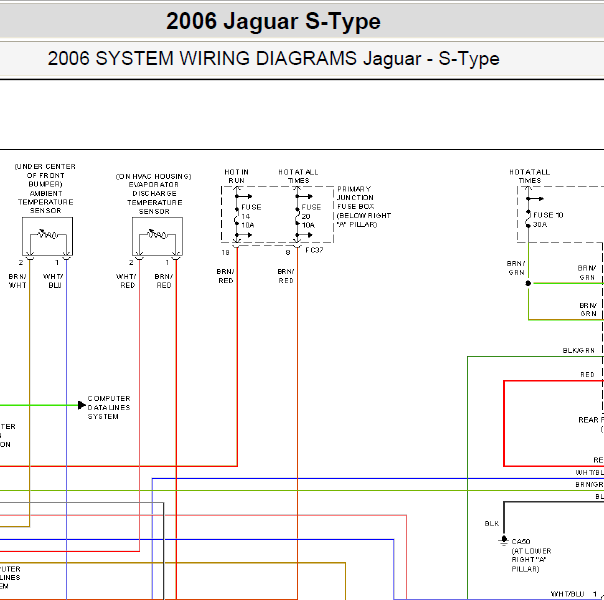The width and height of the screenshot is (604, 600).
Task: Click the BRN/RED label under evaporator sensor pin 1
Action: click(163, 281)
